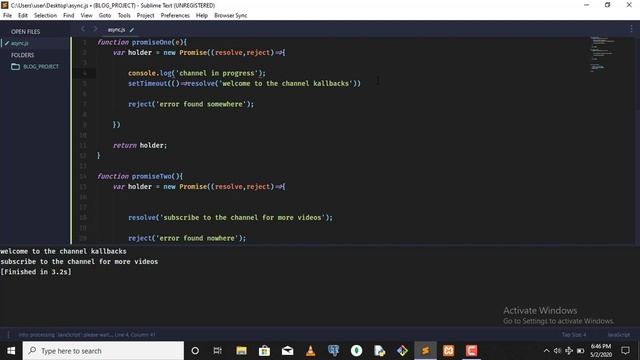Click the Sublime Text icon on the taskbar
640x360 pixels.
(425, 351)
